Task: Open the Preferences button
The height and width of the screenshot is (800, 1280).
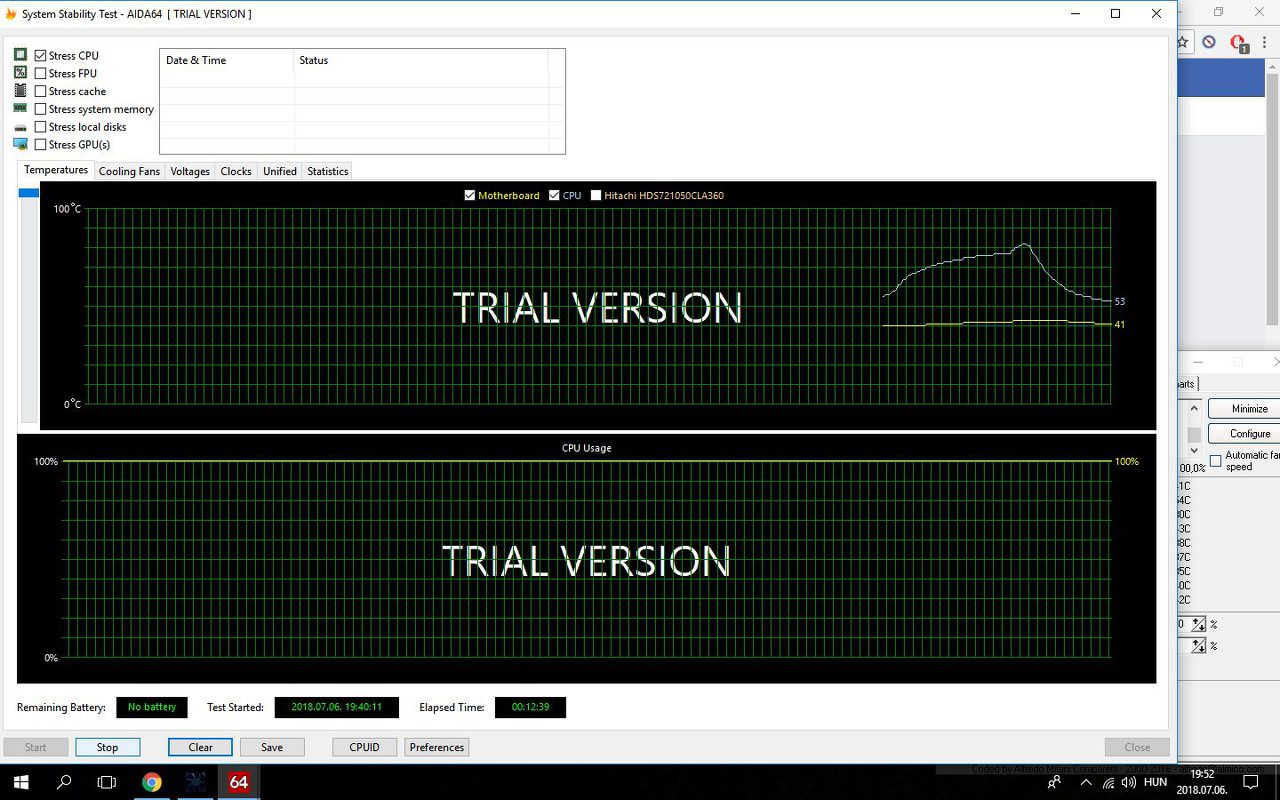Action: click(x=437, y=747)
